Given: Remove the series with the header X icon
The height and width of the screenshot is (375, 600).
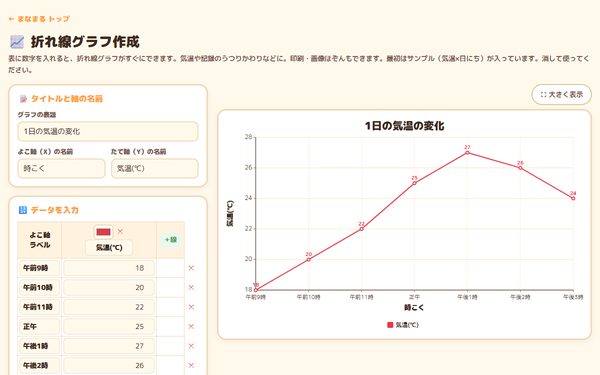Looking at the screenshot, I should point(120,232).
